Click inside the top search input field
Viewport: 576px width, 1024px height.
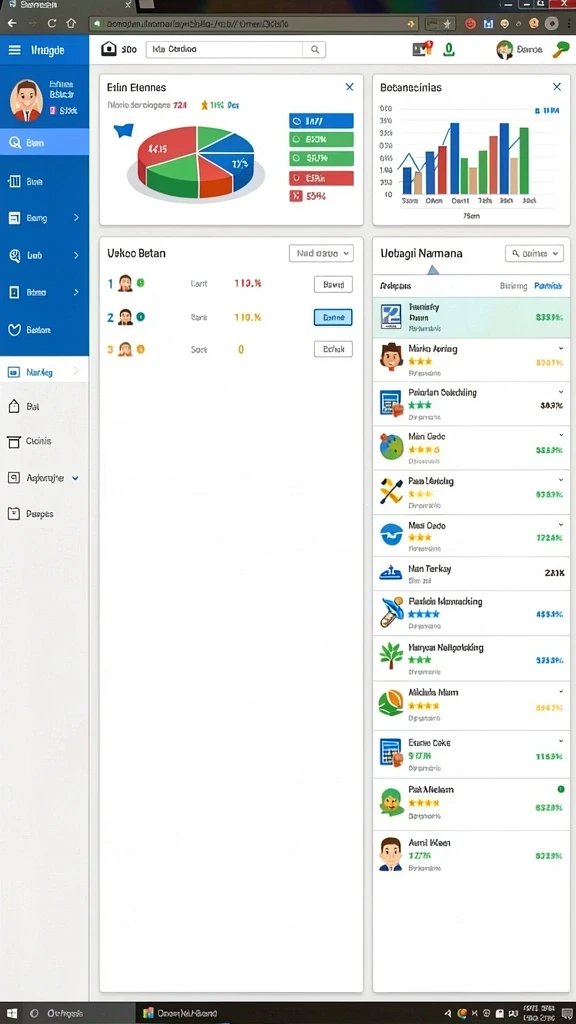point(224,49)
